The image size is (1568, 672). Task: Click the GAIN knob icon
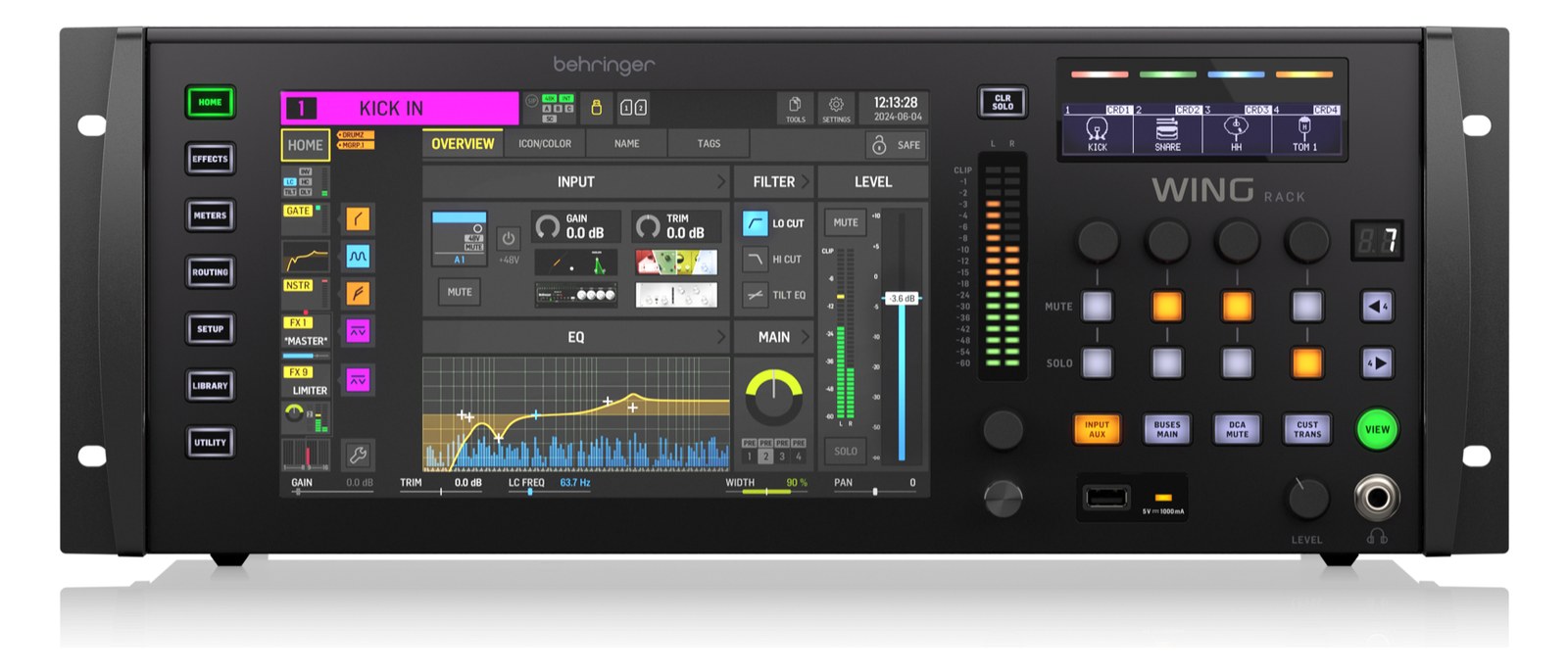tap(548, 227)
